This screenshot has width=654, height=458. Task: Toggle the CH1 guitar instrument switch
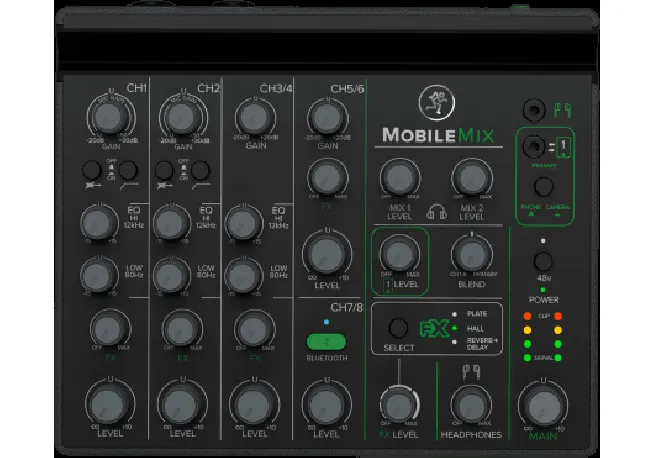(92, 170)
